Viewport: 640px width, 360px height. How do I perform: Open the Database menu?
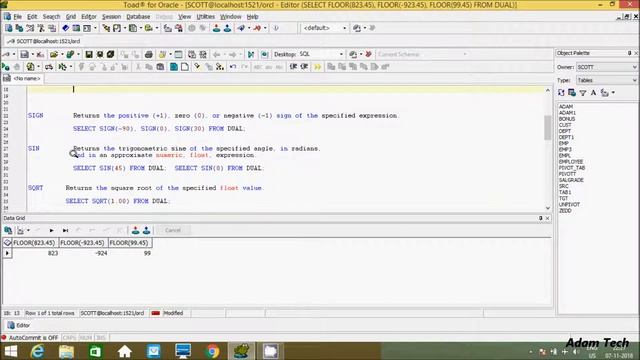138,17
